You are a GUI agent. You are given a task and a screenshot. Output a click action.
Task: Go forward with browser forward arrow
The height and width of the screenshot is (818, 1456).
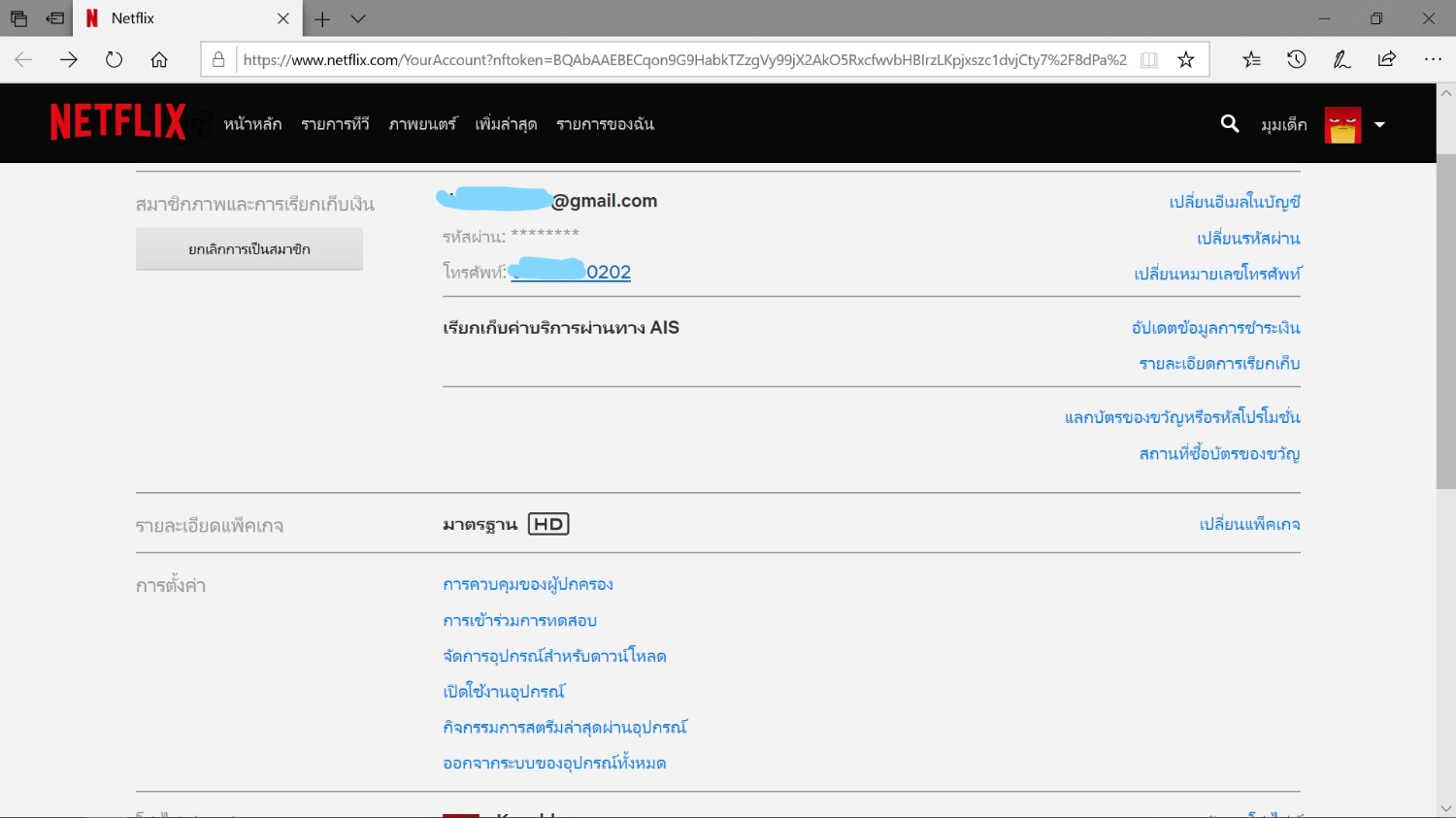pyautogui.click(x=68, y=59)
